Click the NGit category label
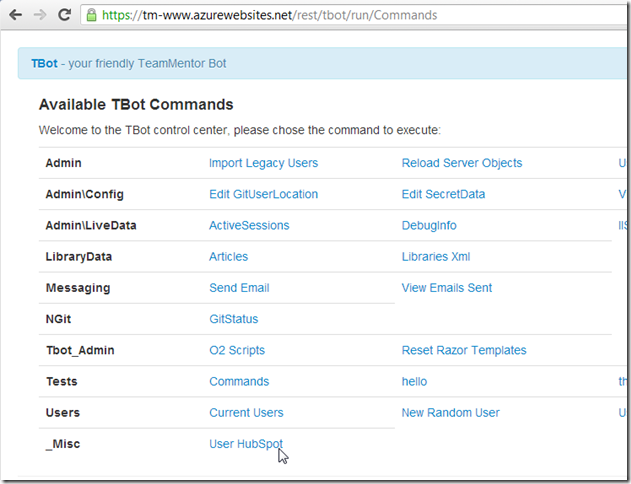 (58, 319)
